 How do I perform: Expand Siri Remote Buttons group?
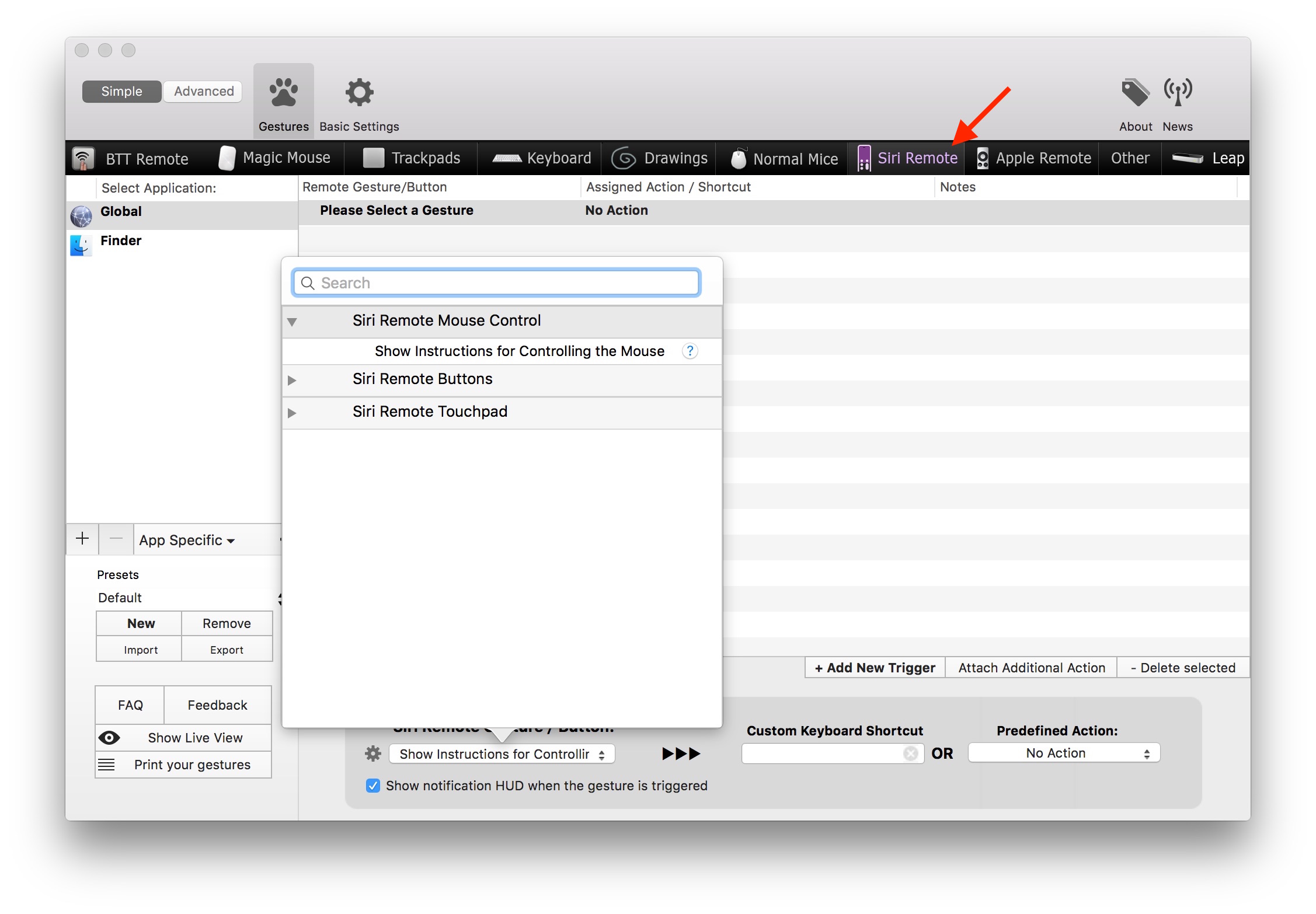(x=292, y=380)
